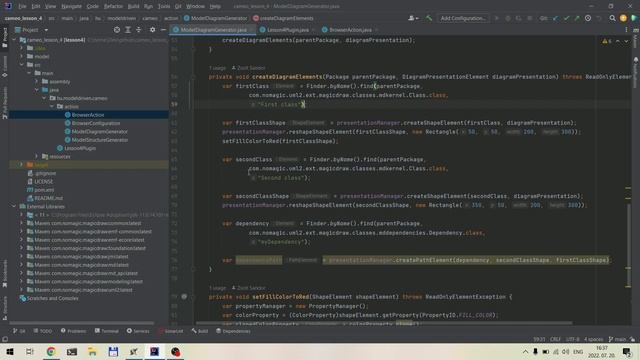640x360 pixels.
Task: Click the Select Opened File target icon
Action: pos(117,30)
